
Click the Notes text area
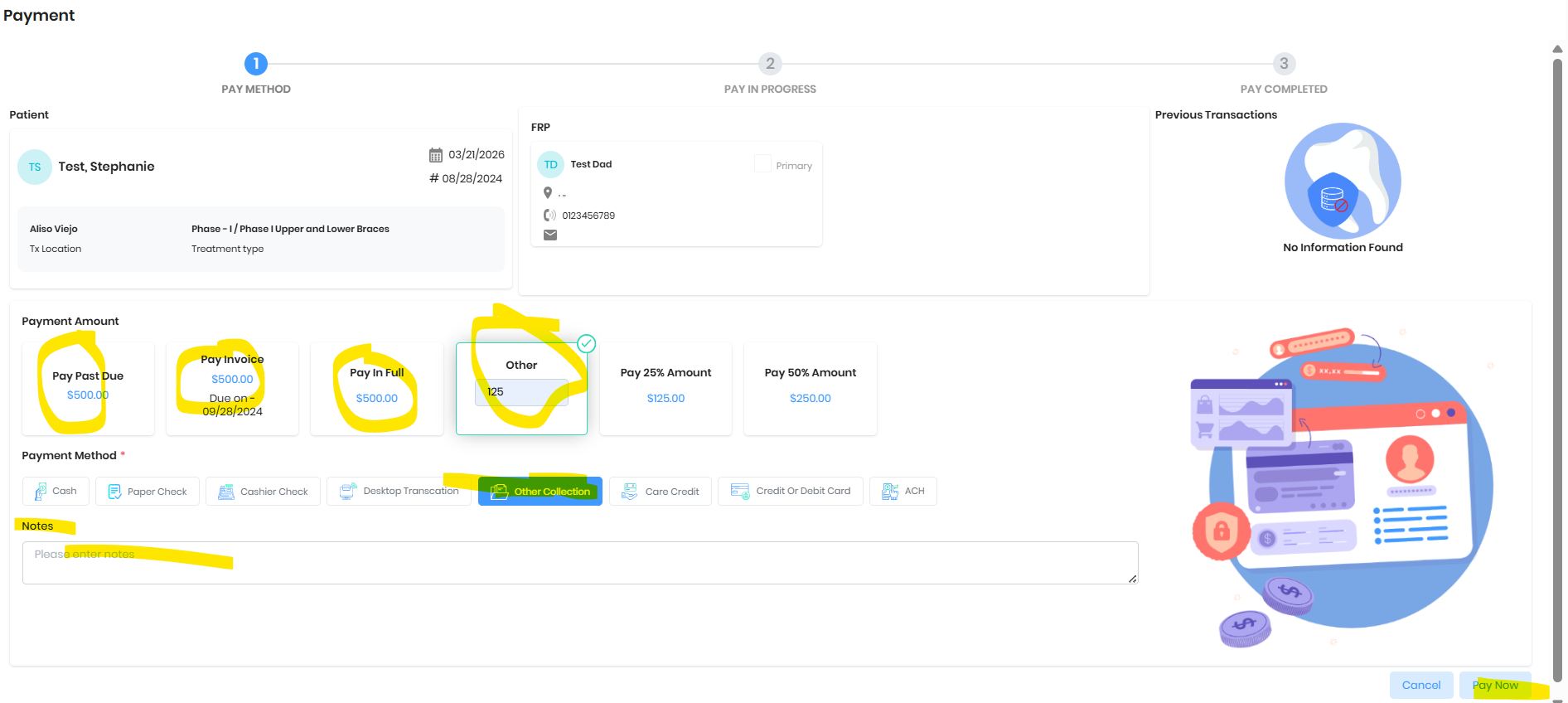(580, 563)
